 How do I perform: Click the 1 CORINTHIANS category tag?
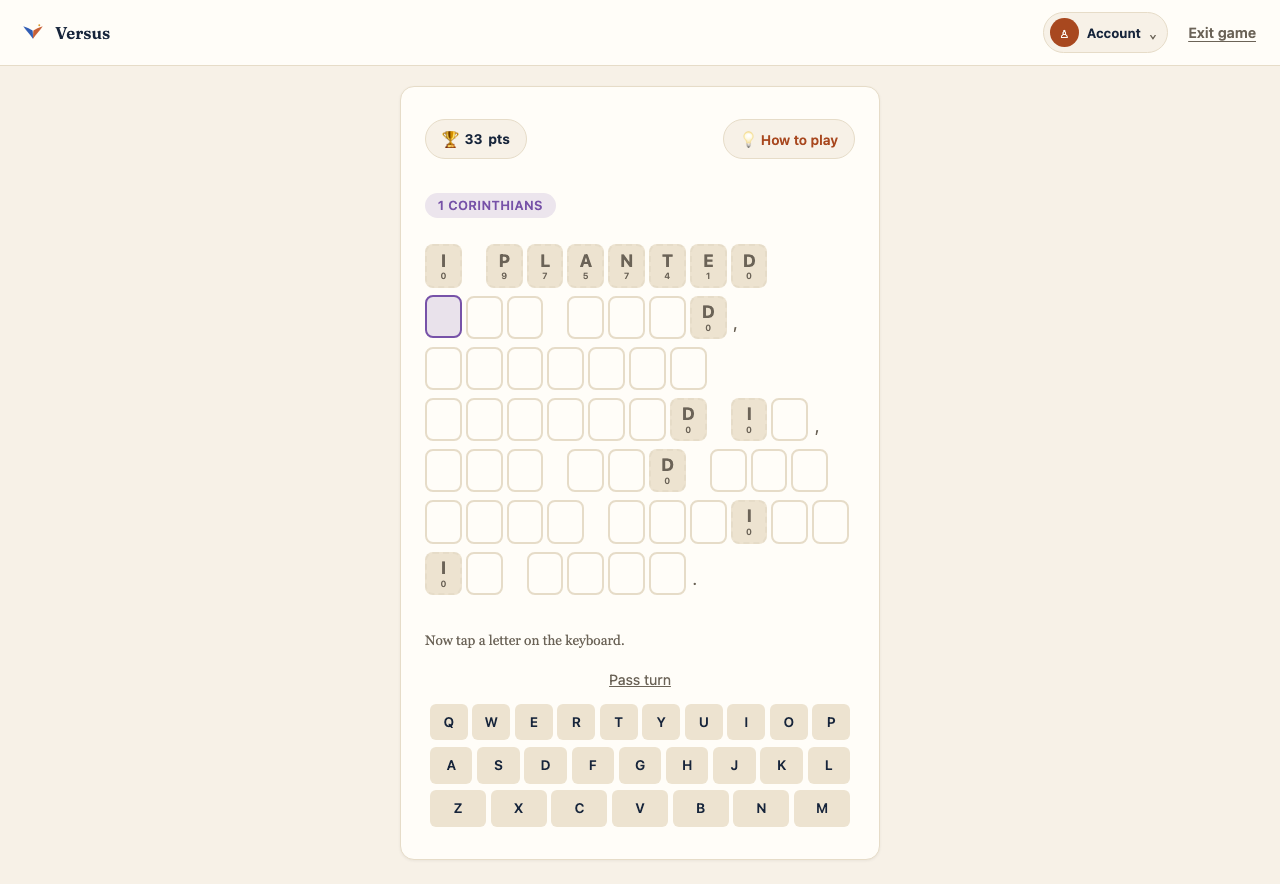coord(490,205)
